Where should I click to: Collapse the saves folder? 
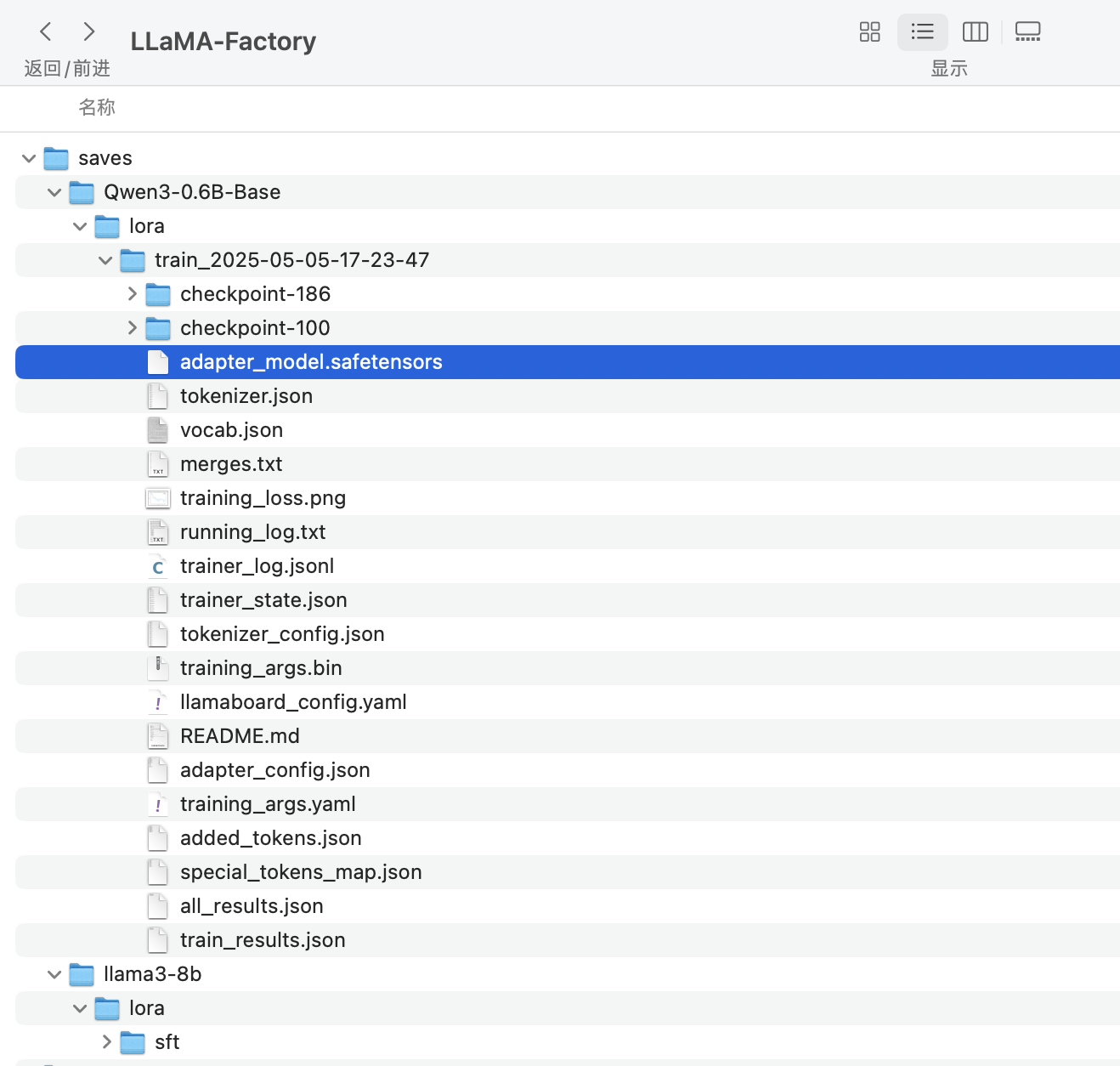point(29,158)
